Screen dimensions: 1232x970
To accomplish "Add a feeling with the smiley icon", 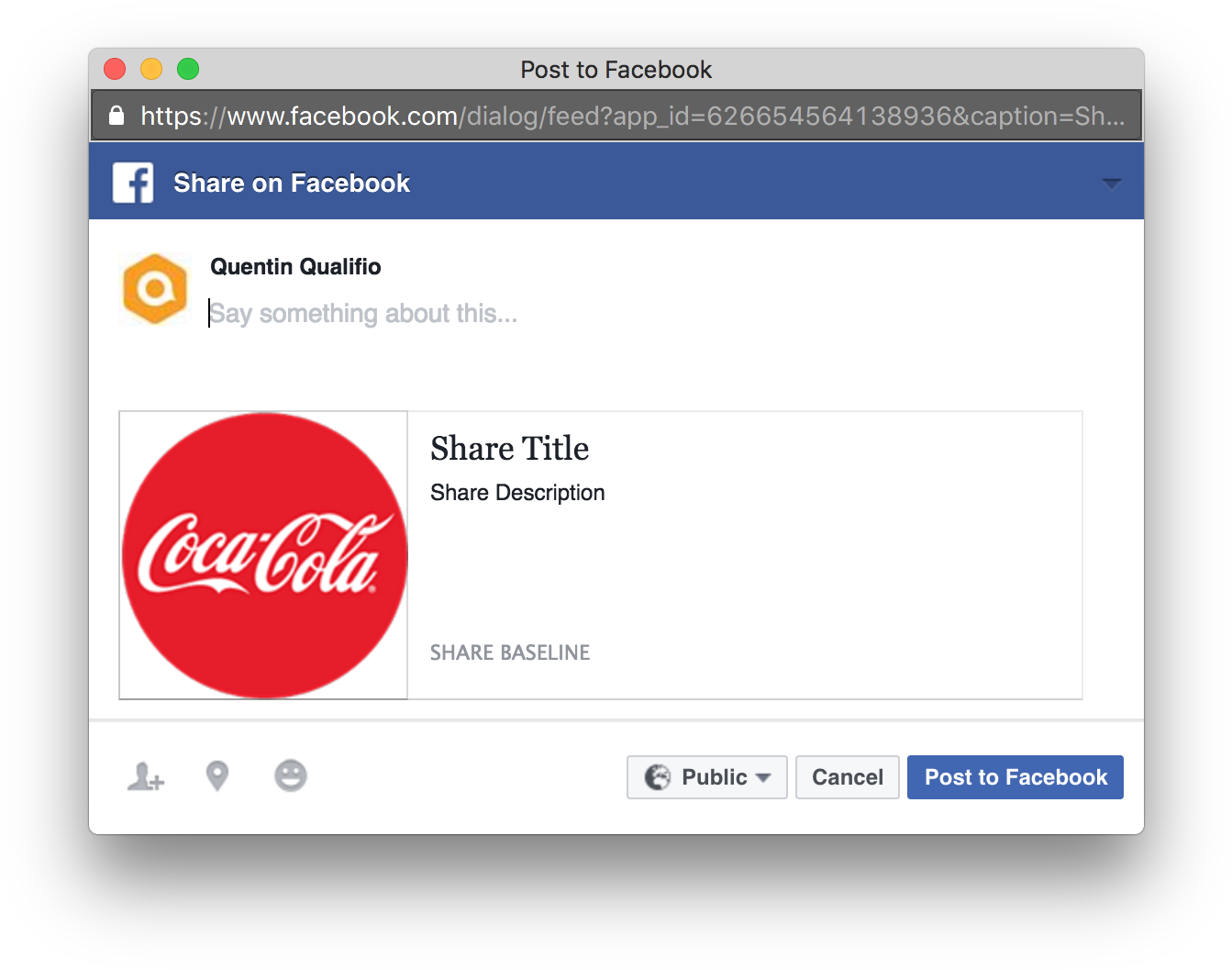I will pos(291,776).
